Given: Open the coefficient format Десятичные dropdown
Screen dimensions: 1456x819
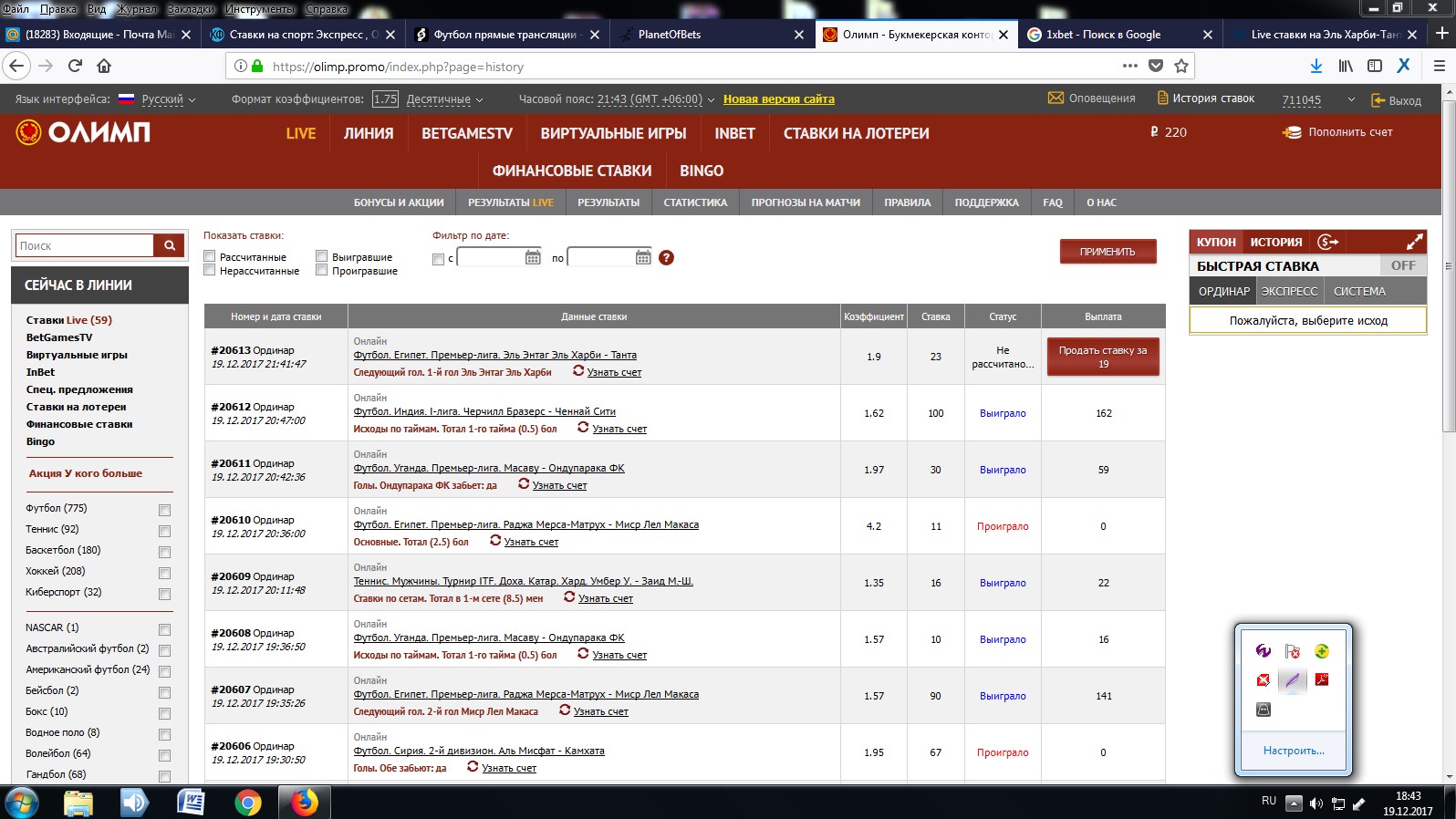Looking at the screenshot, I should pyautogui.click(x=444, y=99).
